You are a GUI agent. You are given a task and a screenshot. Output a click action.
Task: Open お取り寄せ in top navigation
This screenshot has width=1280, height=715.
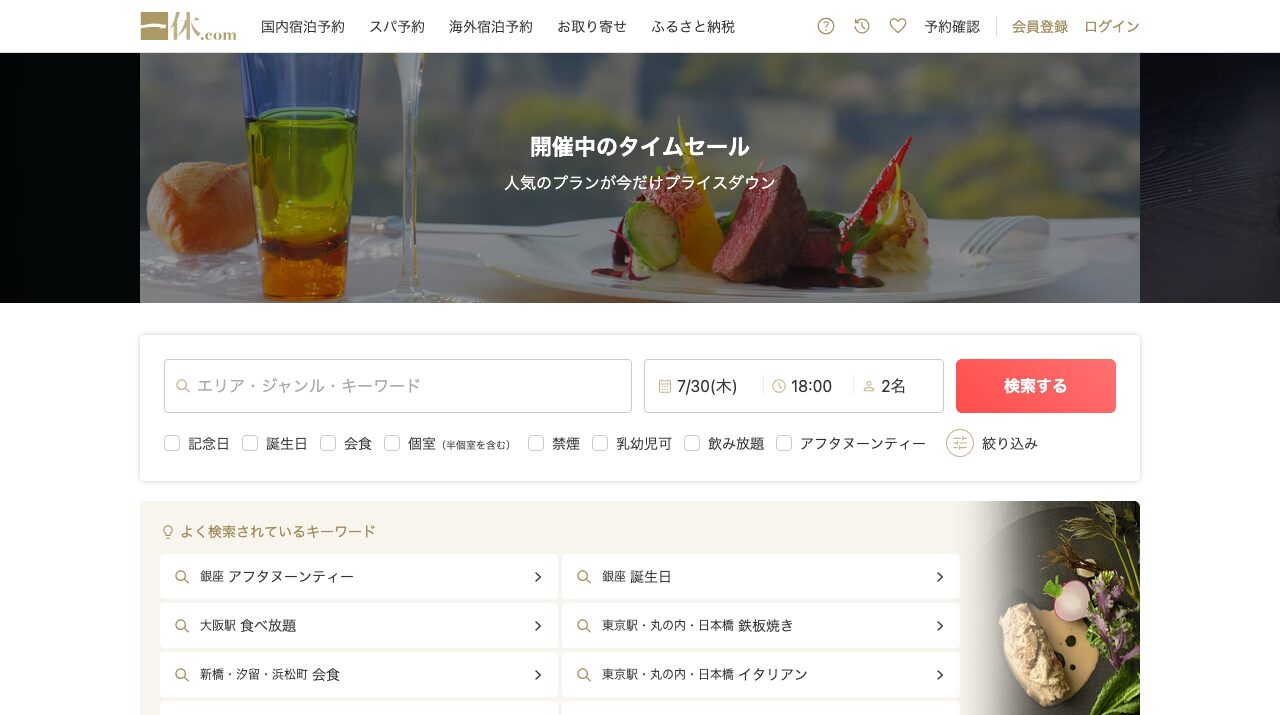[x=592, y=27]
